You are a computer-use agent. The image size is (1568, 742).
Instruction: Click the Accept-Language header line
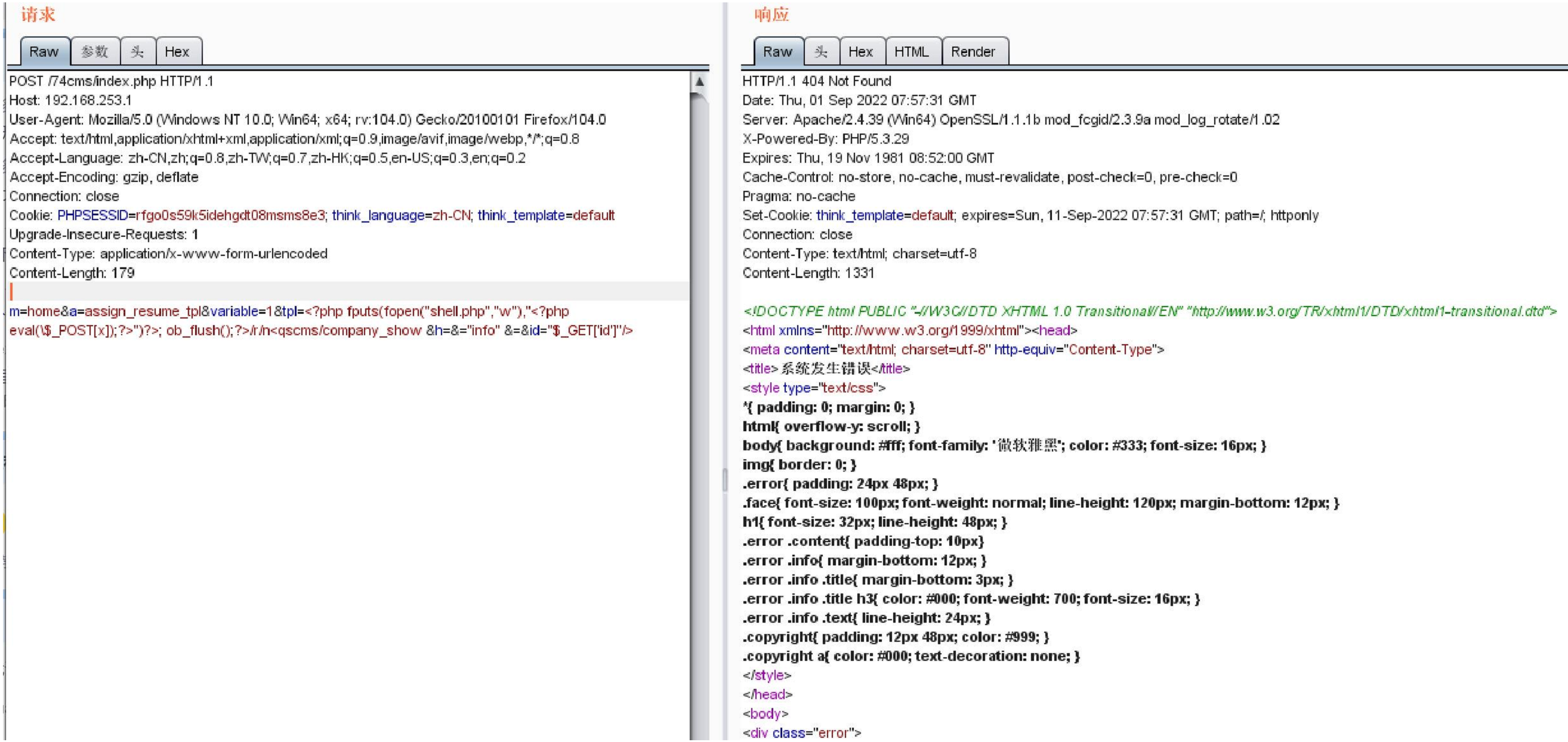tap(267, 158)
